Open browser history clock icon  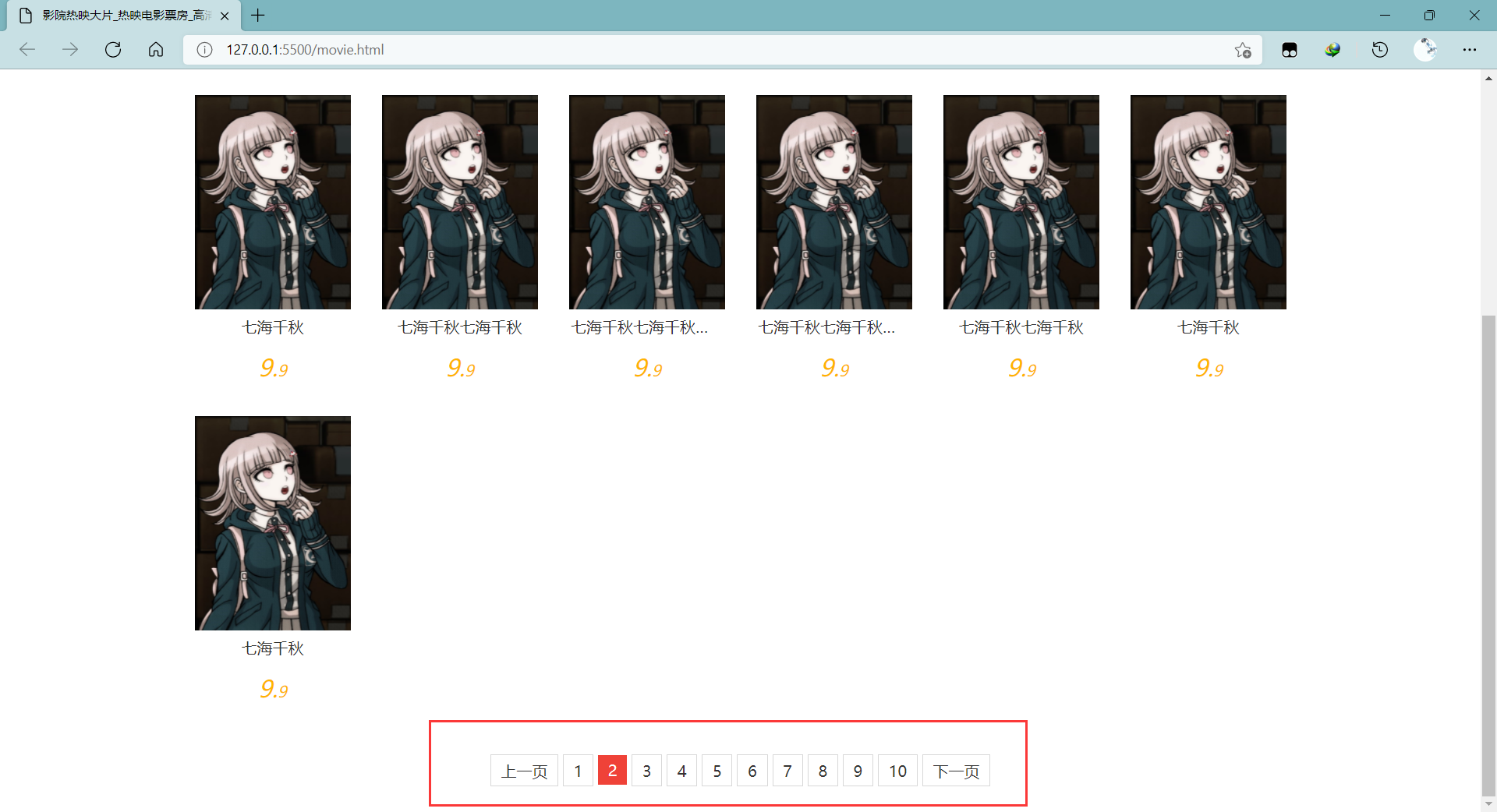click(x=1380, y=50)
